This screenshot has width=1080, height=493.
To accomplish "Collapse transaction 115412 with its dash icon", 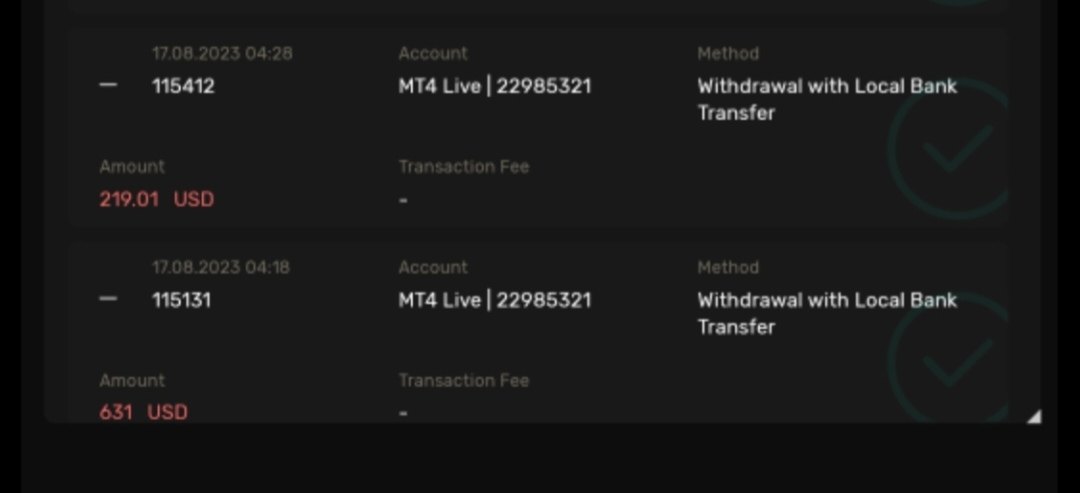I will [108, 86].
